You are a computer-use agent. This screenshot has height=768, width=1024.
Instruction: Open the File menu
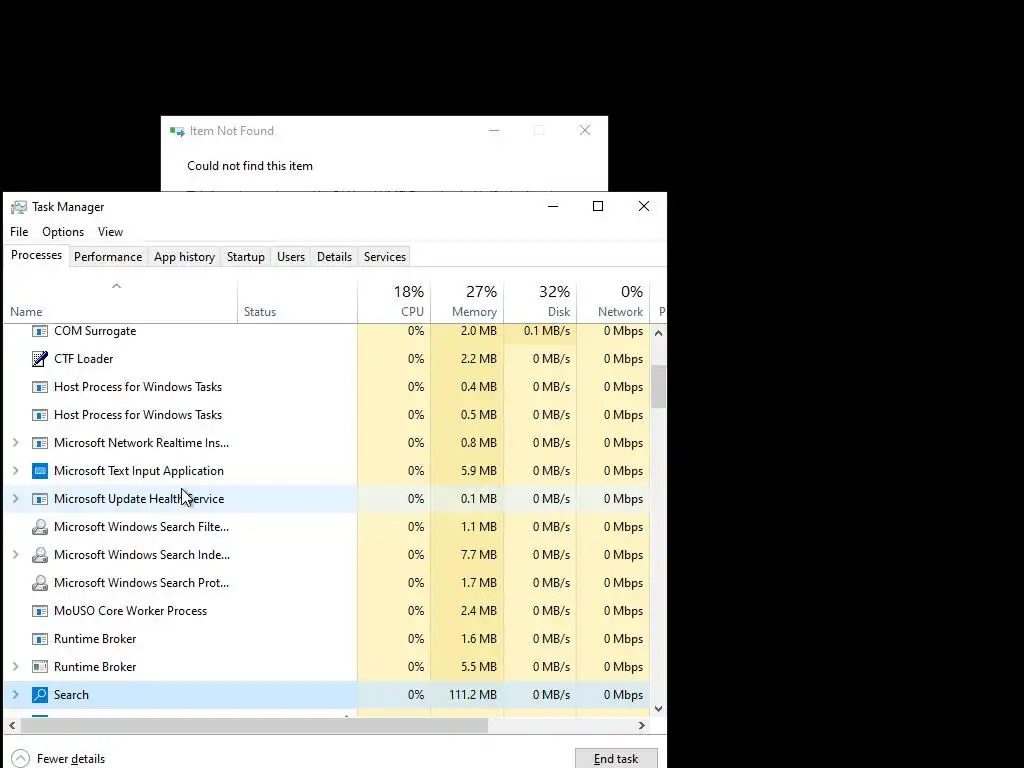[19, 232]
